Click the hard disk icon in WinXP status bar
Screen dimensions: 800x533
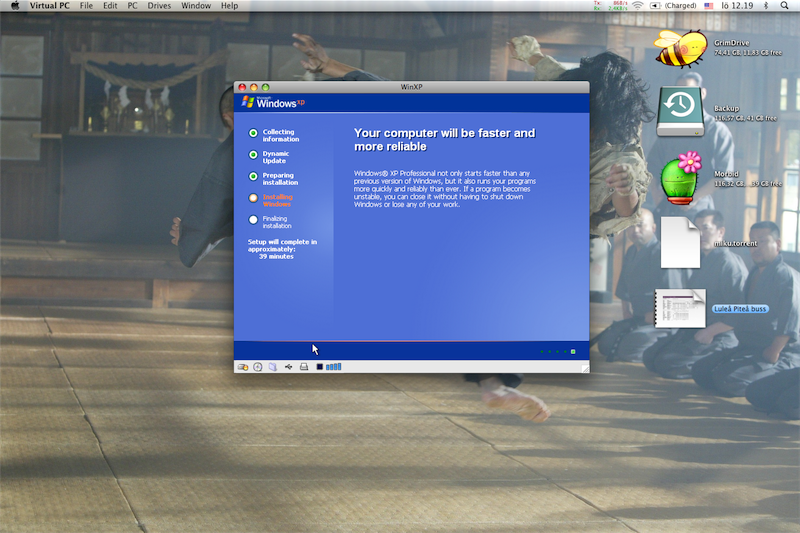click(243, 367)
